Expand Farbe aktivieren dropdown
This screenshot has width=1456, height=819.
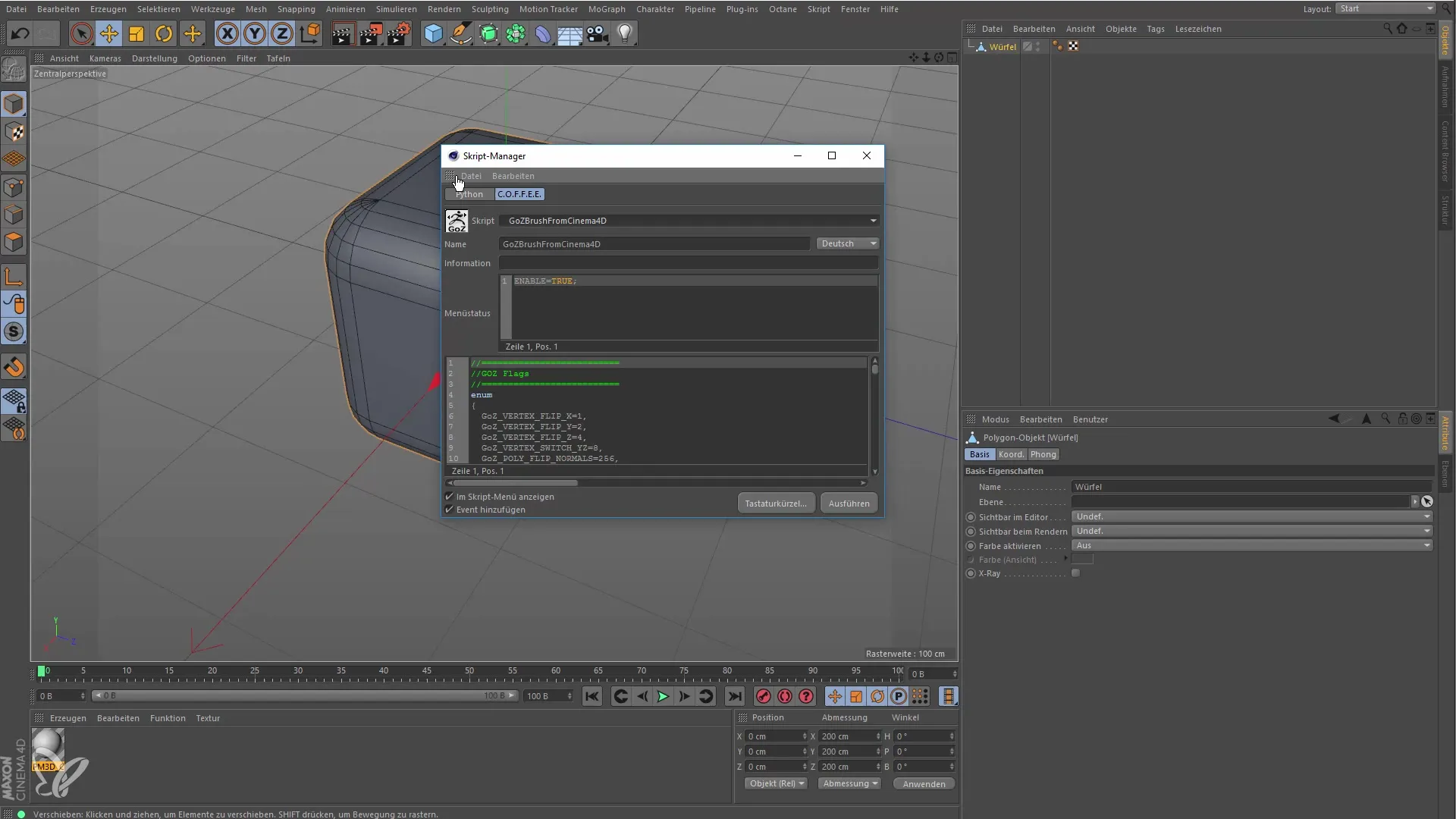pos(1427,546)
